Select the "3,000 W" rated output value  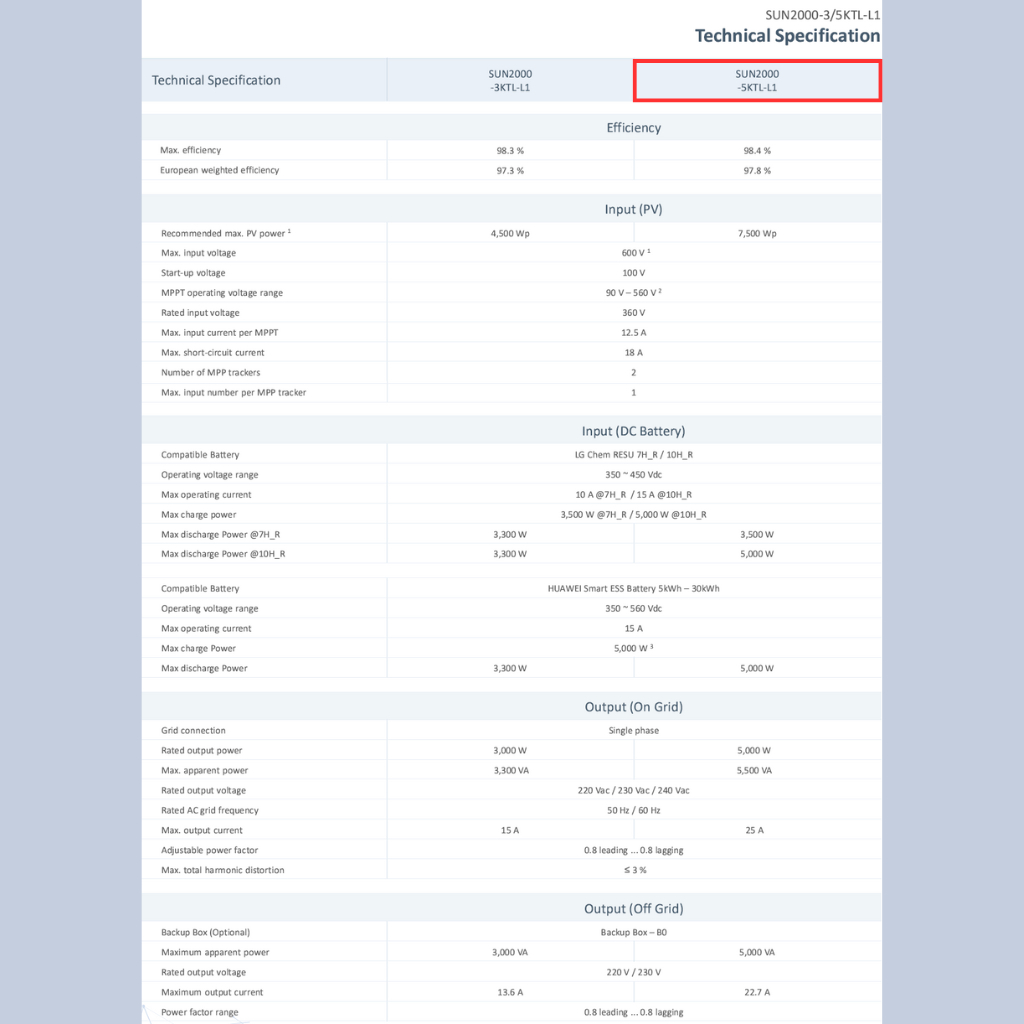click(x=510, y=750)
